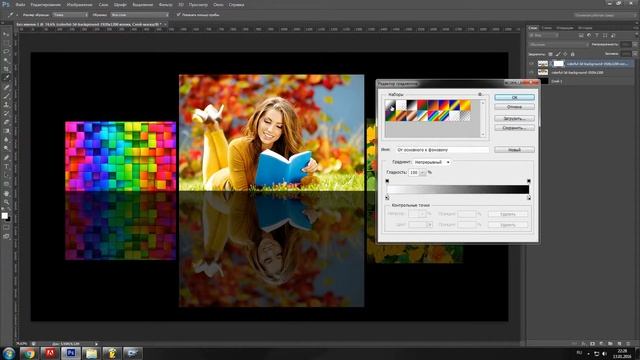The width and height of the screenshot is (640, 360).
Task: Toggle lock all padlock icon
Action: coord(573,54)
